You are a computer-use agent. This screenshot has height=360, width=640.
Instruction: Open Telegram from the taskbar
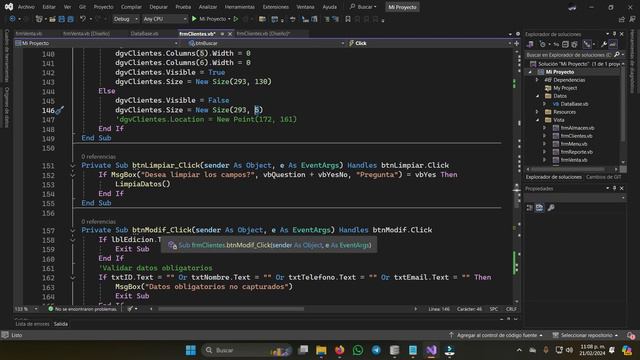376,350
